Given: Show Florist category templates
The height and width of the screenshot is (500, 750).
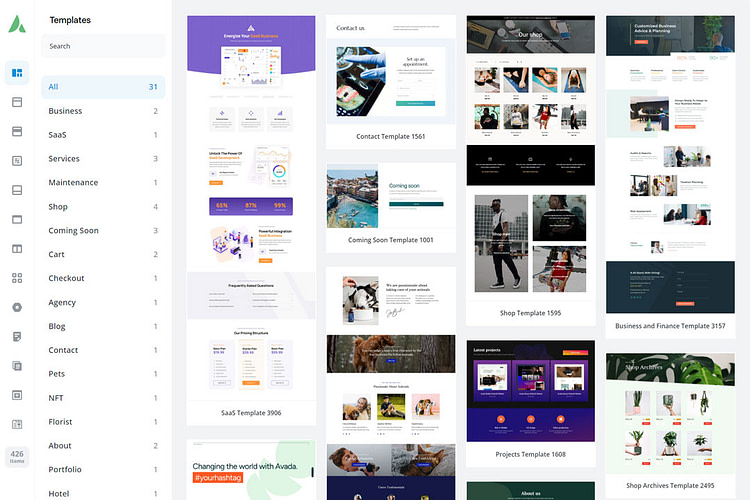Looking at the screenshot, I should coord(103,422).
